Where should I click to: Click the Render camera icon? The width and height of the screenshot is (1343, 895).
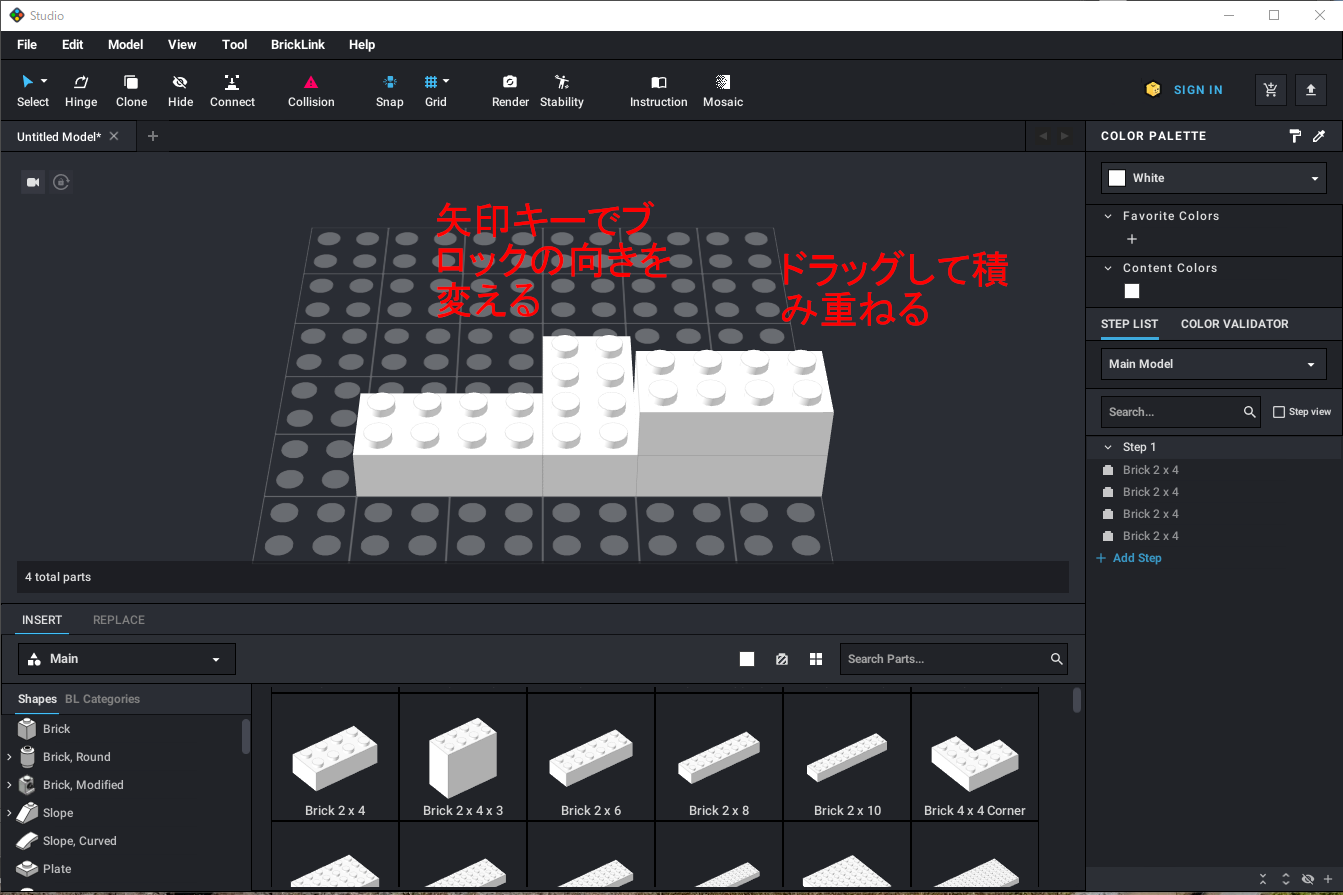(510, 82)
